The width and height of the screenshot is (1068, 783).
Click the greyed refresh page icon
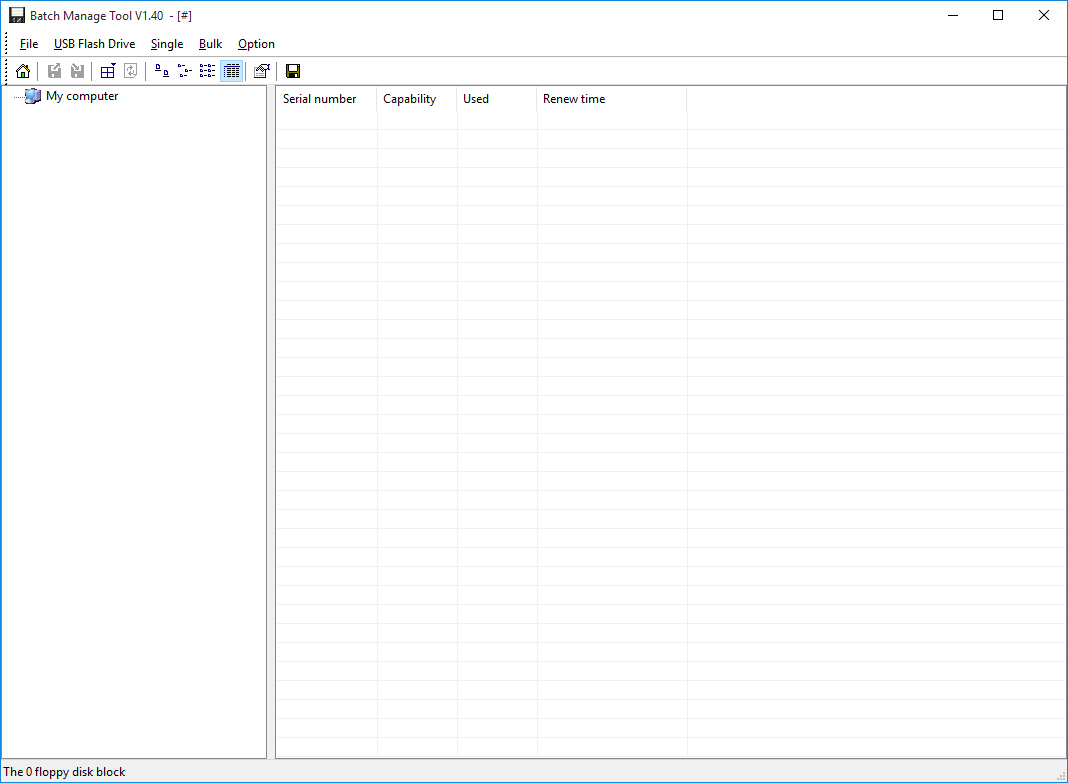tap(131, 71)
